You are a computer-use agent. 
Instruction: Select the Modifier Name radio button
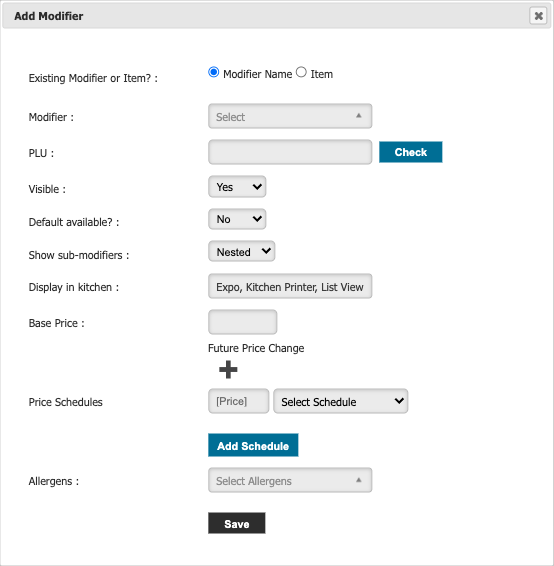pos(214,72)
